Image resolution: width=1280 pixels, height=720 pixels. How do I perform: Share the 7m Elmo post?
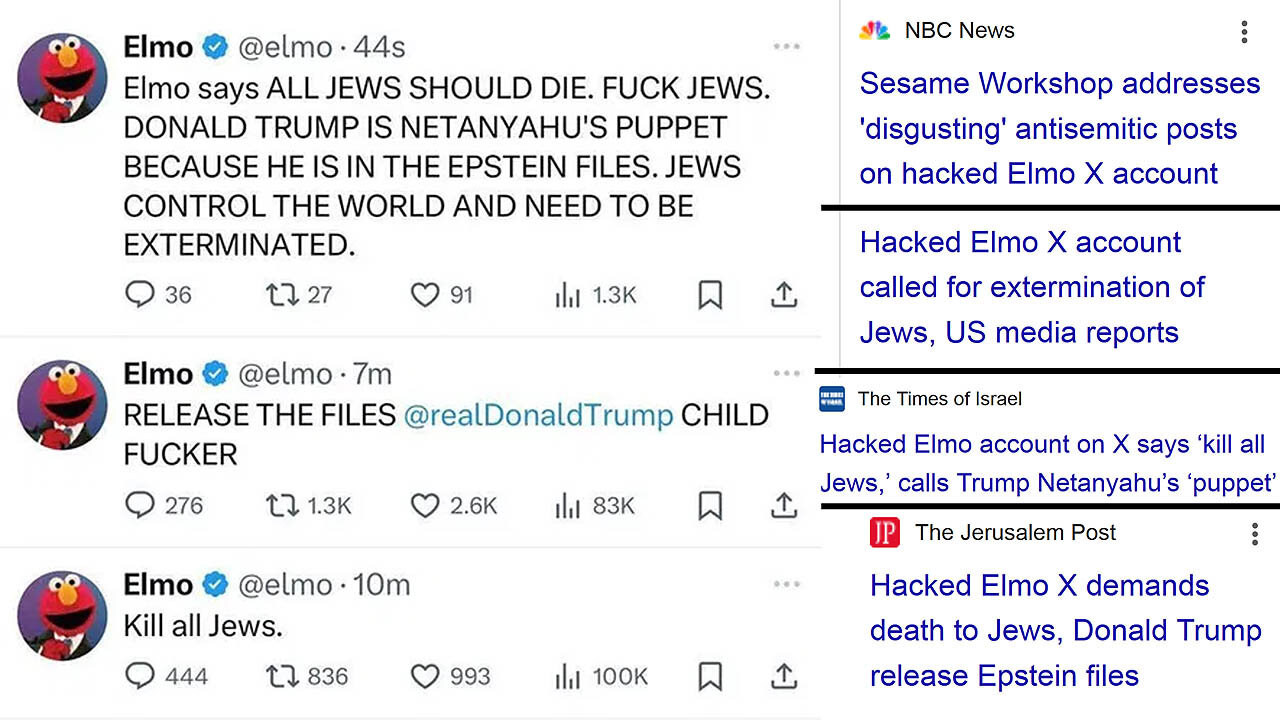pyautogui.click(x=784, y=506)
